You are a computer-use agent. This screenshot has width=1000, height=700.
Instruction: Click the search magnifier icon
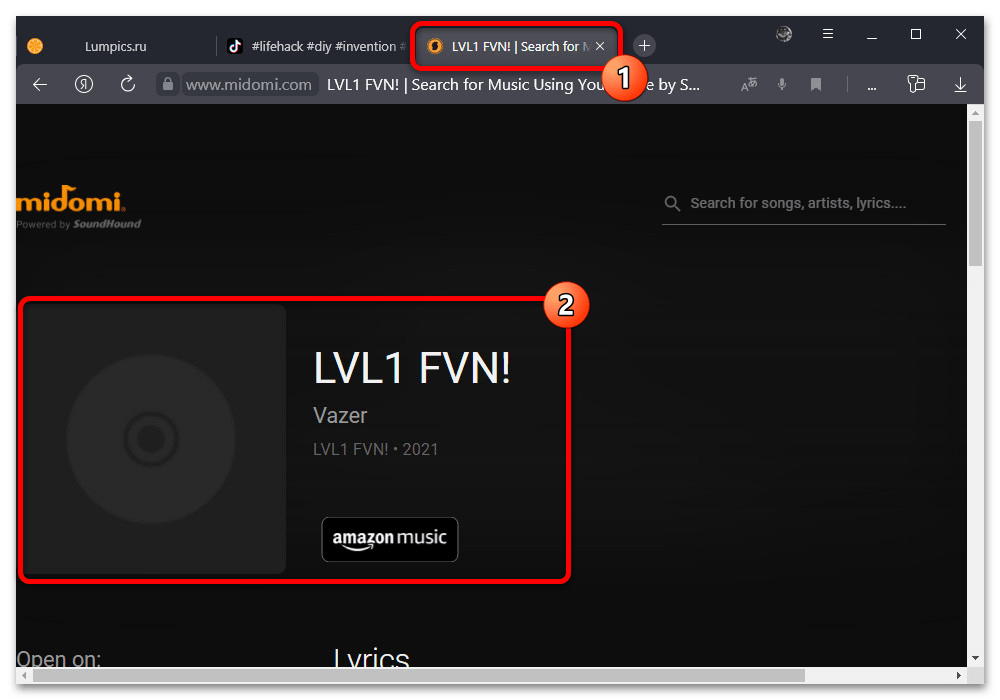point(672,203)
